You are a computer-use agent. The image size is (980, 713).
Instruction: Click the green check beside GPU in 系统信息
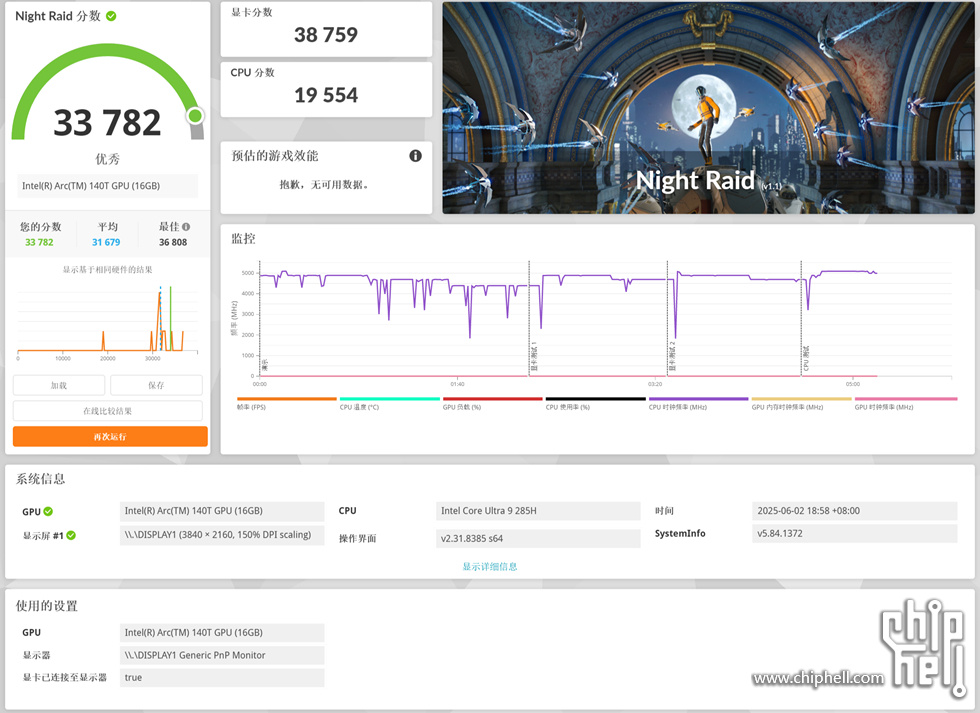[x=48, y=511]
